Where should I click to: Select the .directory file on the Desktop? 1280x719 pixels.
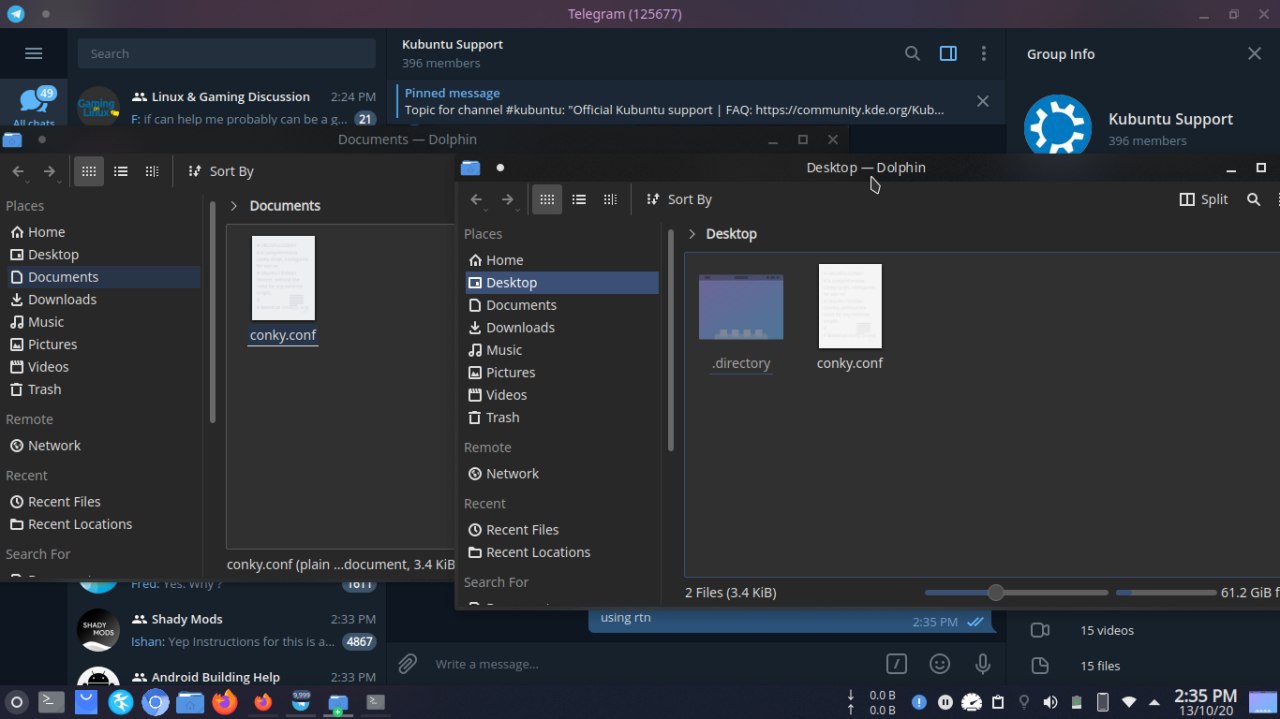coord(741,322)
